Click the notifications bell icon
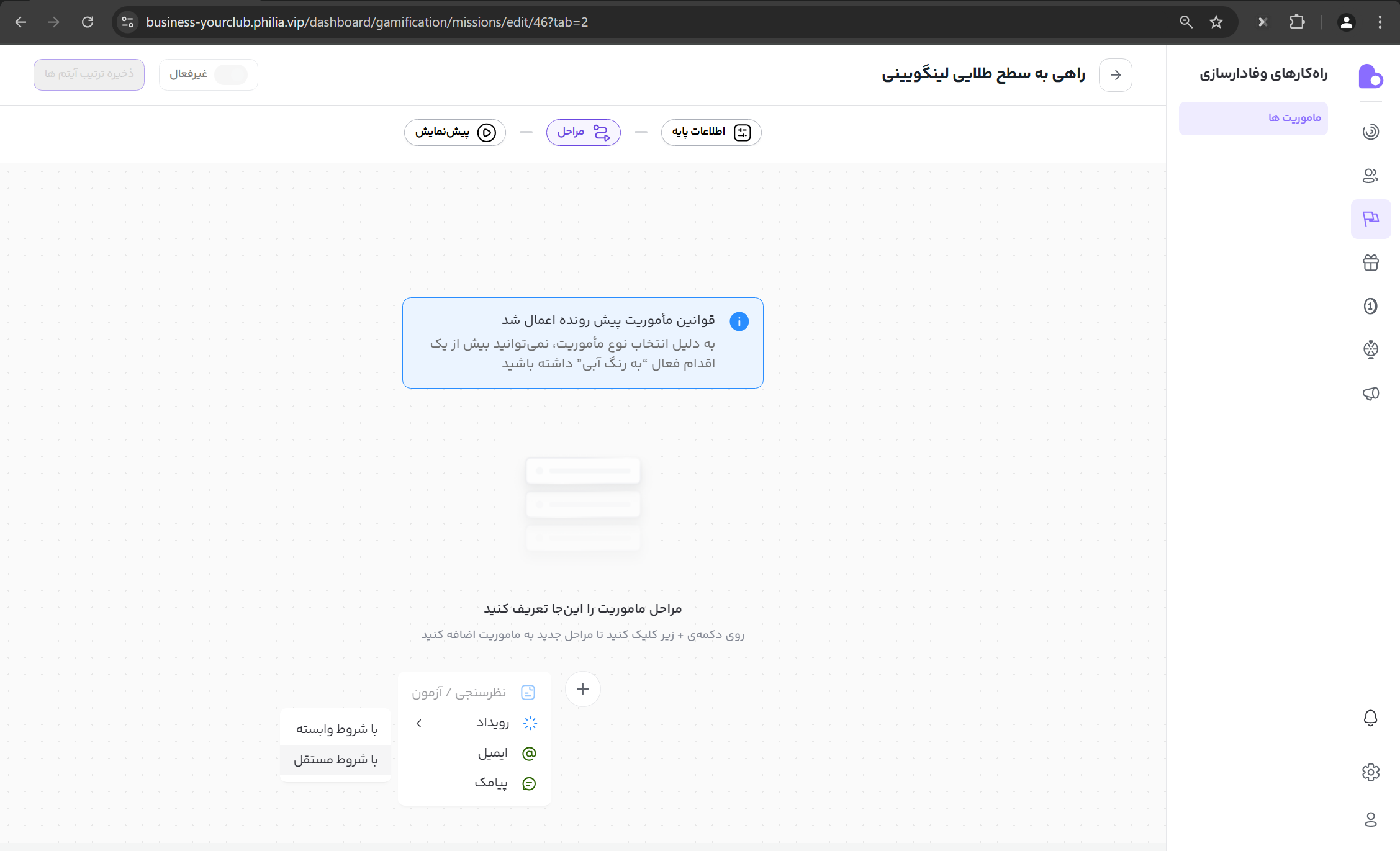 click(x=1370, y=718)
